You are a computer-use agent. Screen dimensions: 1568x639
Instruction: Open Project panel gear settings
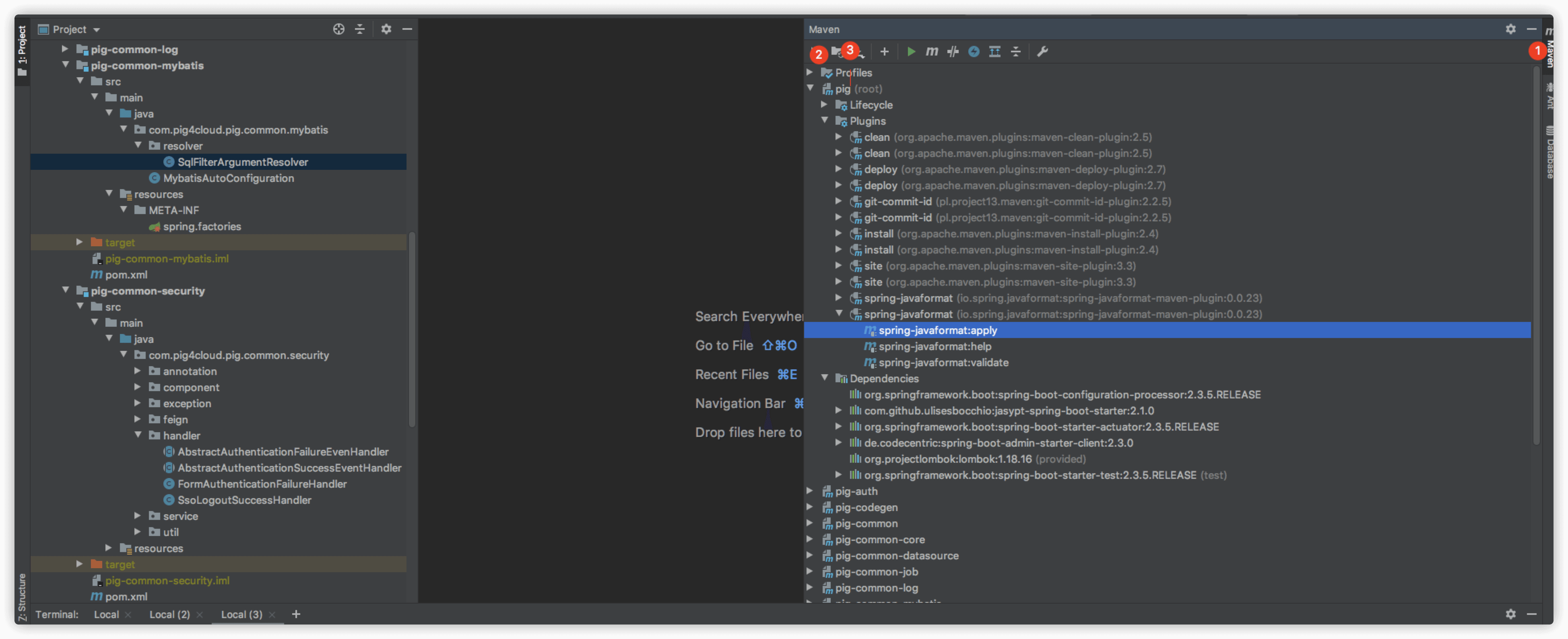point(386,29)
